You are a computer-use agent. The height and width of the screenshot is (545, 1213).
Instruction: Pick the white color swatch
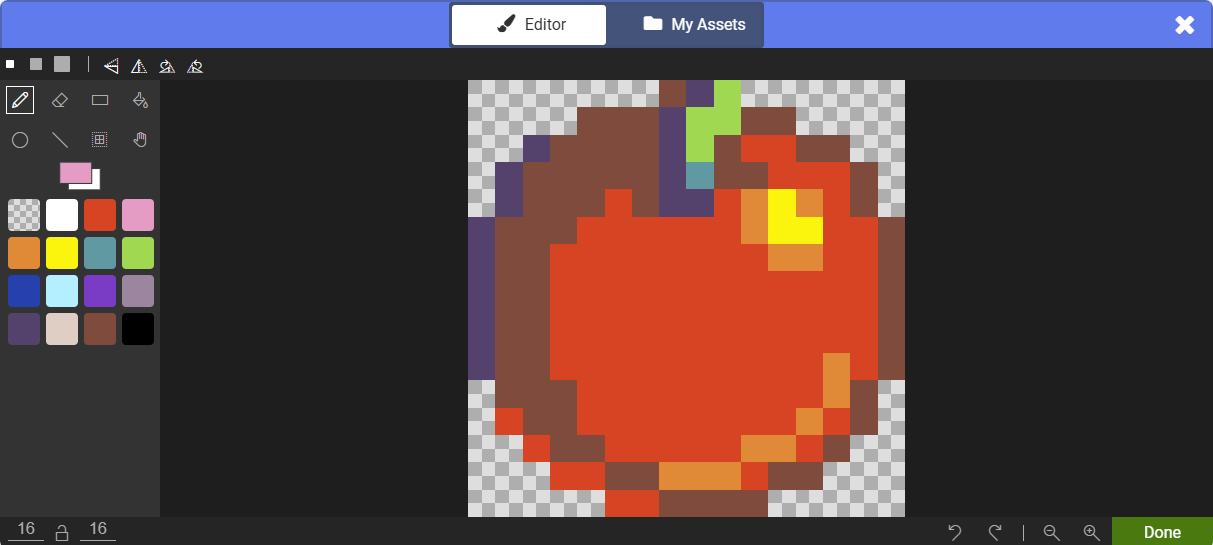tap(62, 215)
